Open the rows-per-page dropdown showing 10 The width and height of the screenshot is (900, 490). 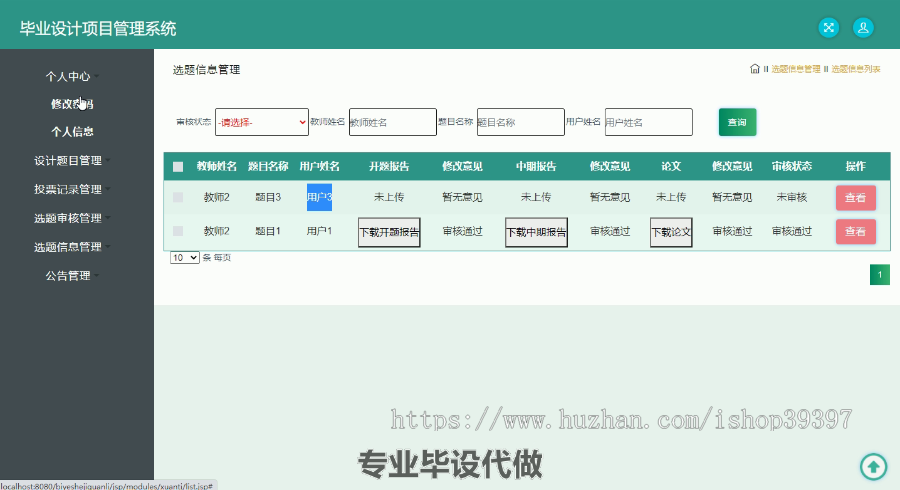[184, 258]
